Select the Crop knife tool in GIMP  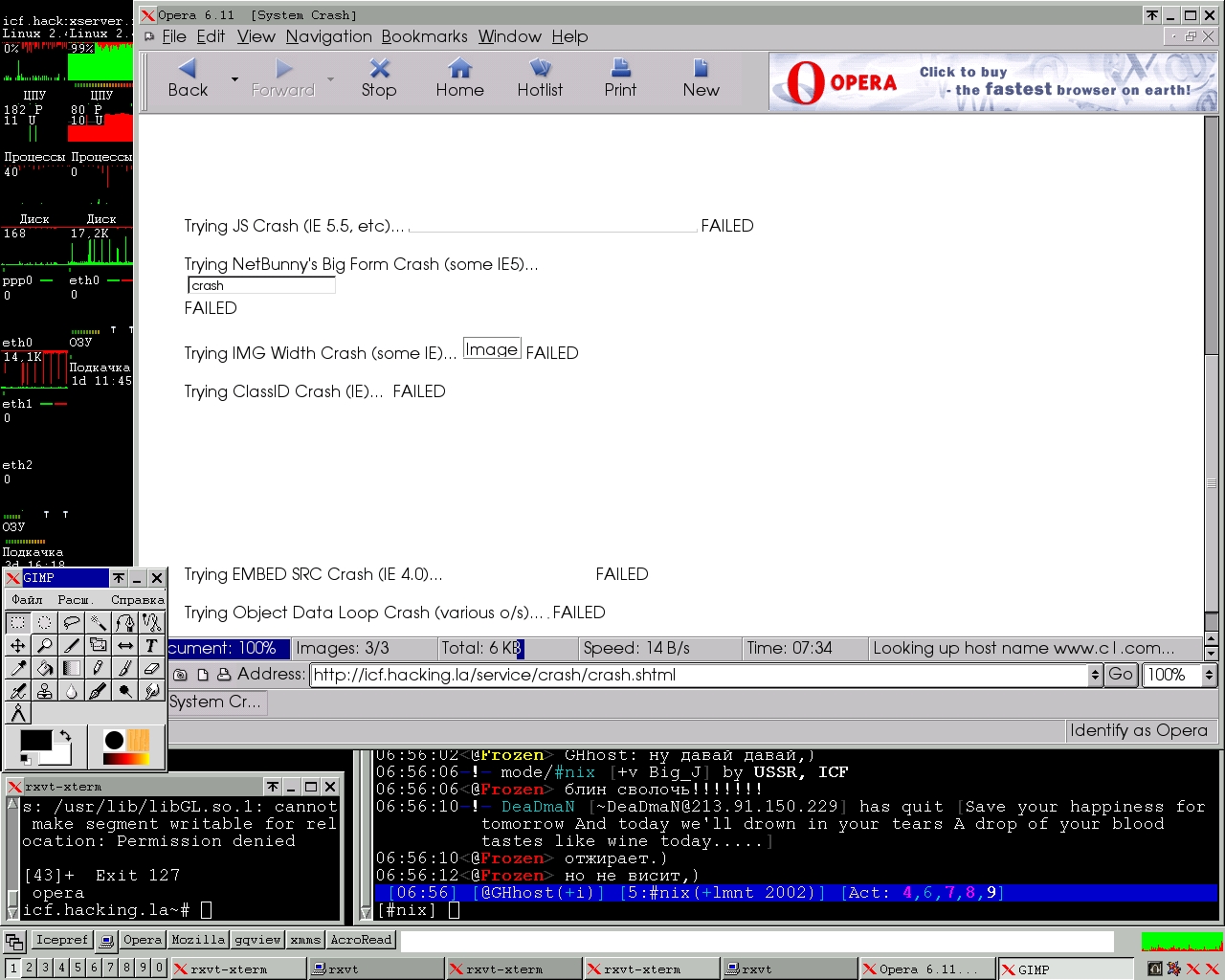(x=71, y=645)
